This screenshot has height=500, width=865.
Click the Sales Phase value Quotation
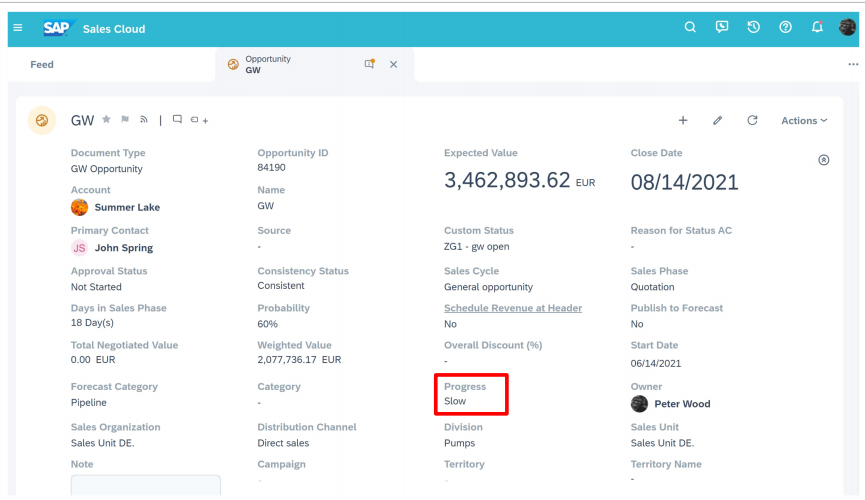click(653, 287)
